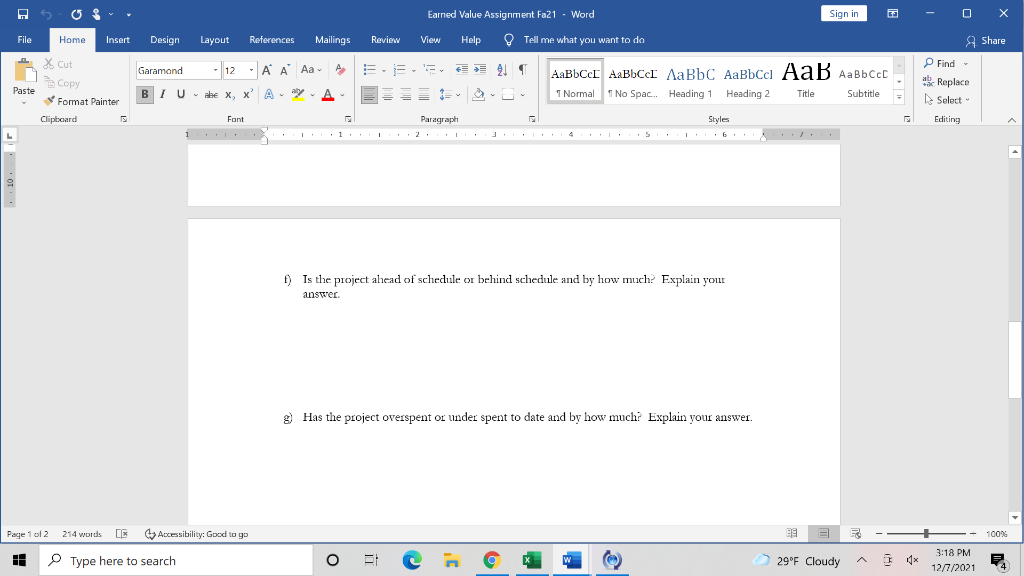Select the Underline icon
The image size is (1024, 576).
(180, 93)
